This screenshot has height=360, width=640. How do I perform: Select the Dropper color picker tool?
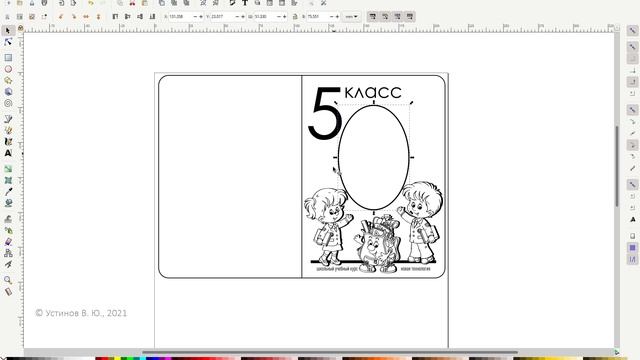pyautogui.click(x=8, y=191)
